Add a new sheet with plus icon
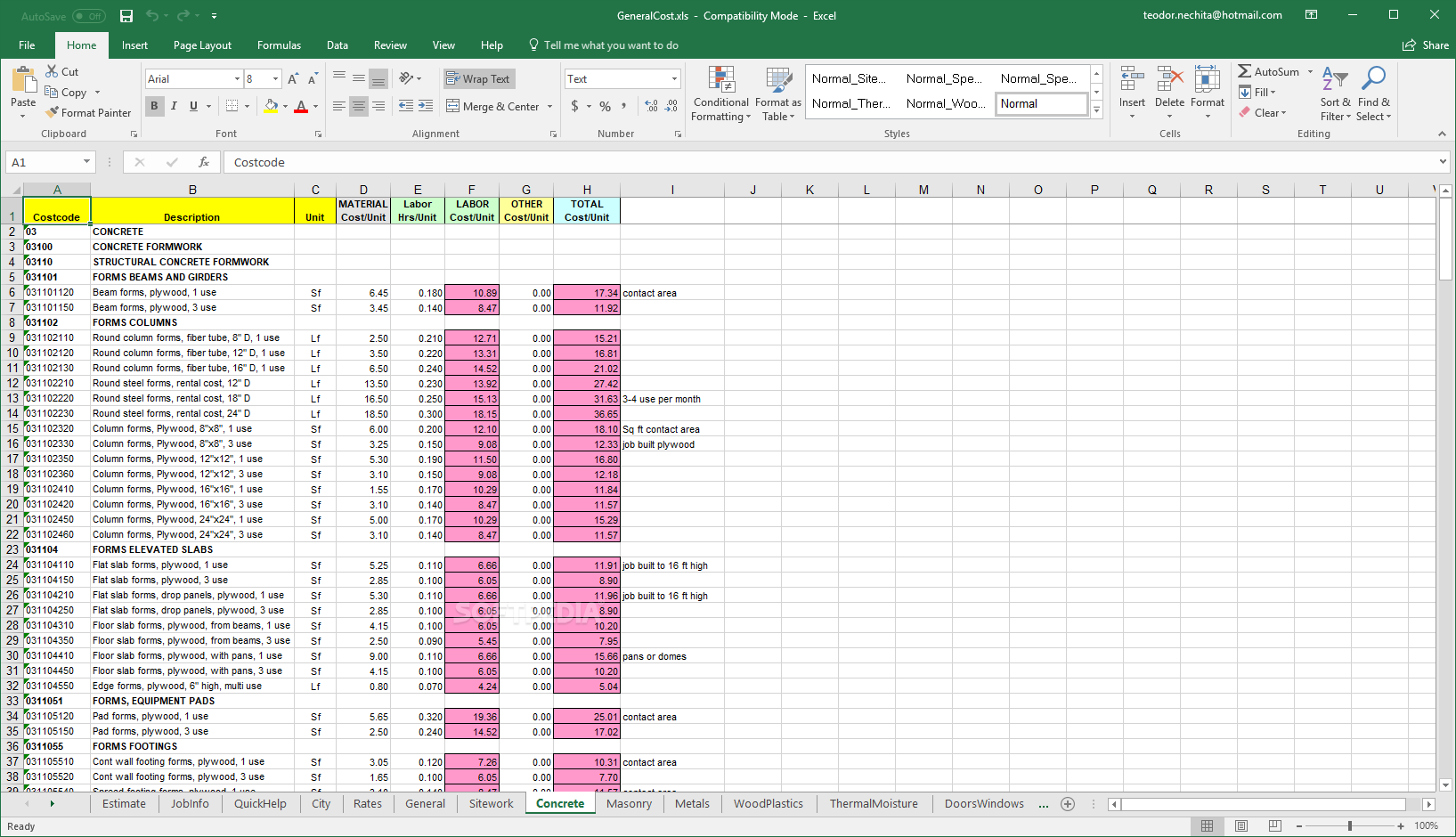This screenshot has height=837, width=1456. click(1068, 804)
